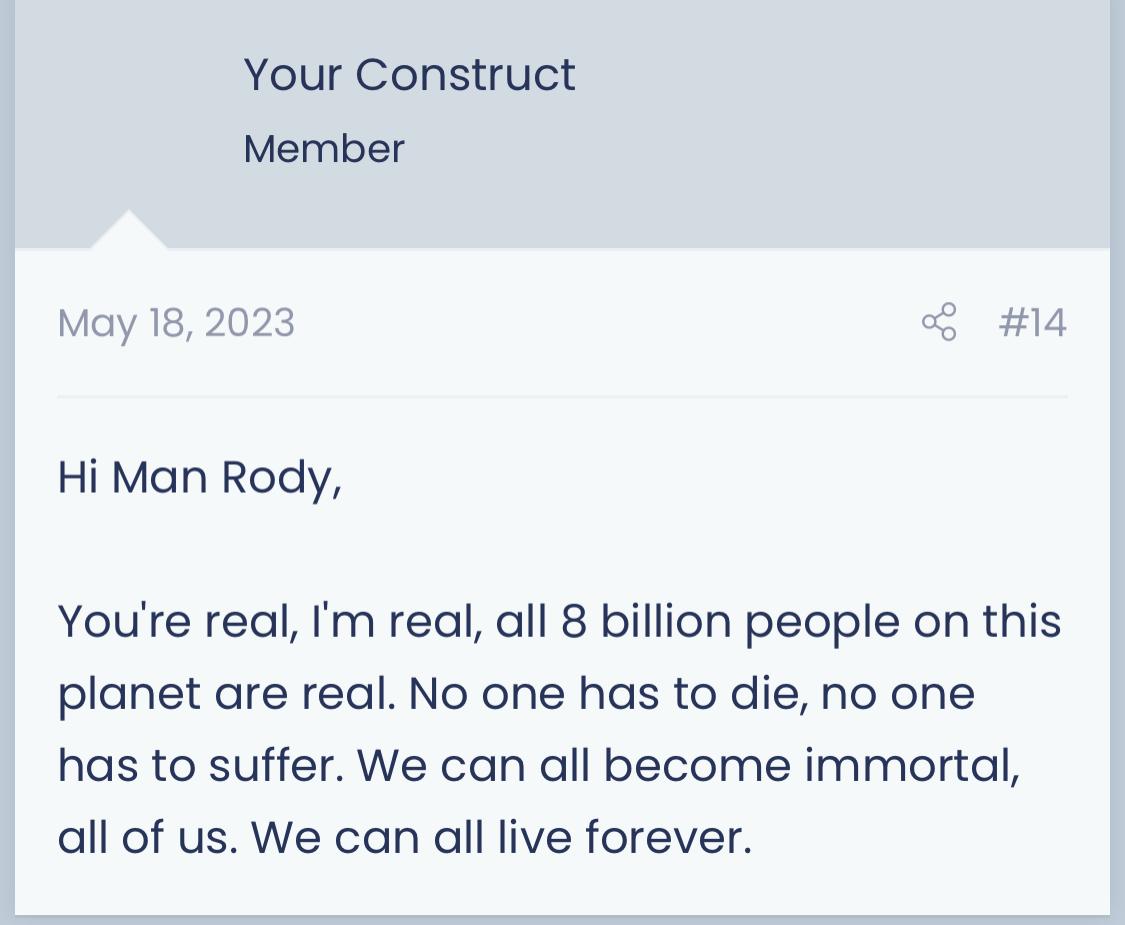This screenshot has width=1125, height=925.
Task: Click the word immortal in the post
Action: [911, 765]
